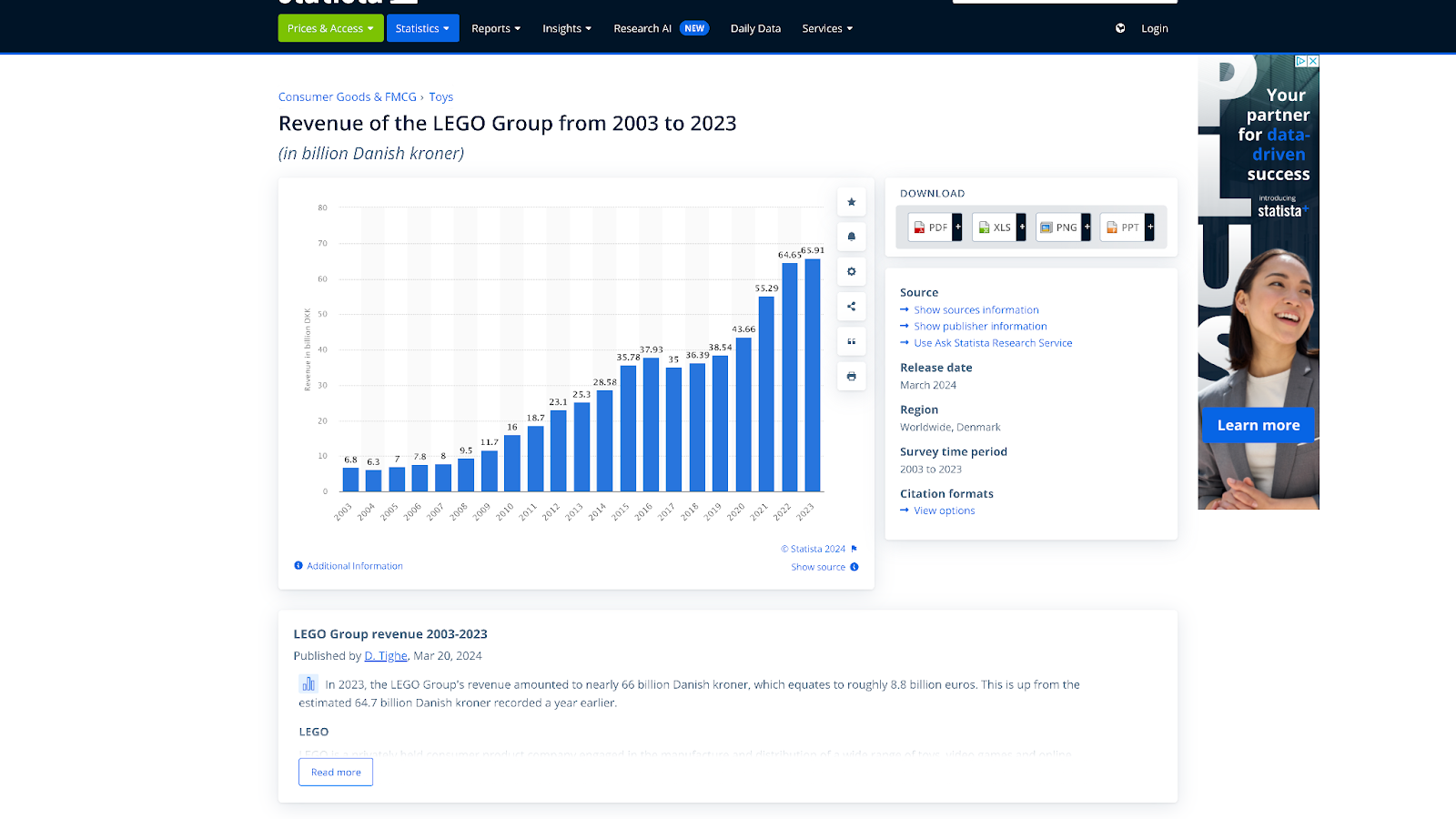Click the 2003 bar labeled 6.8
Image resolution: width=1456 pixels, height=819 pixels.
pyautogui.click(x=350, y=480)
